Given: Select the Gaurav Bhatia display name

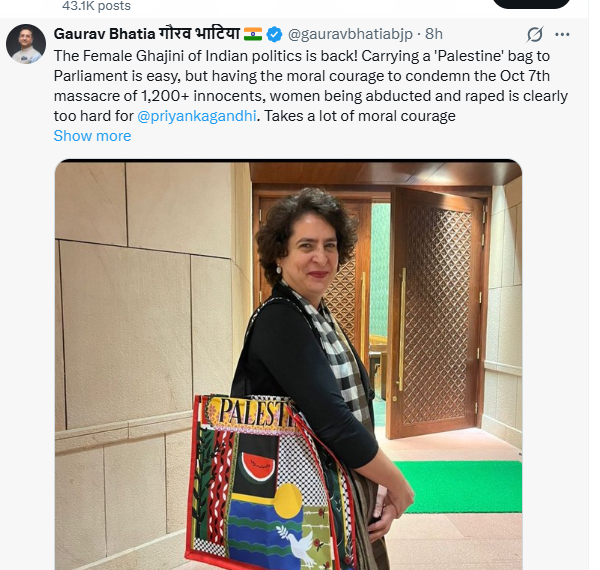Looking at the screenshot, I should pyautogui.click(x=104, y=34).
